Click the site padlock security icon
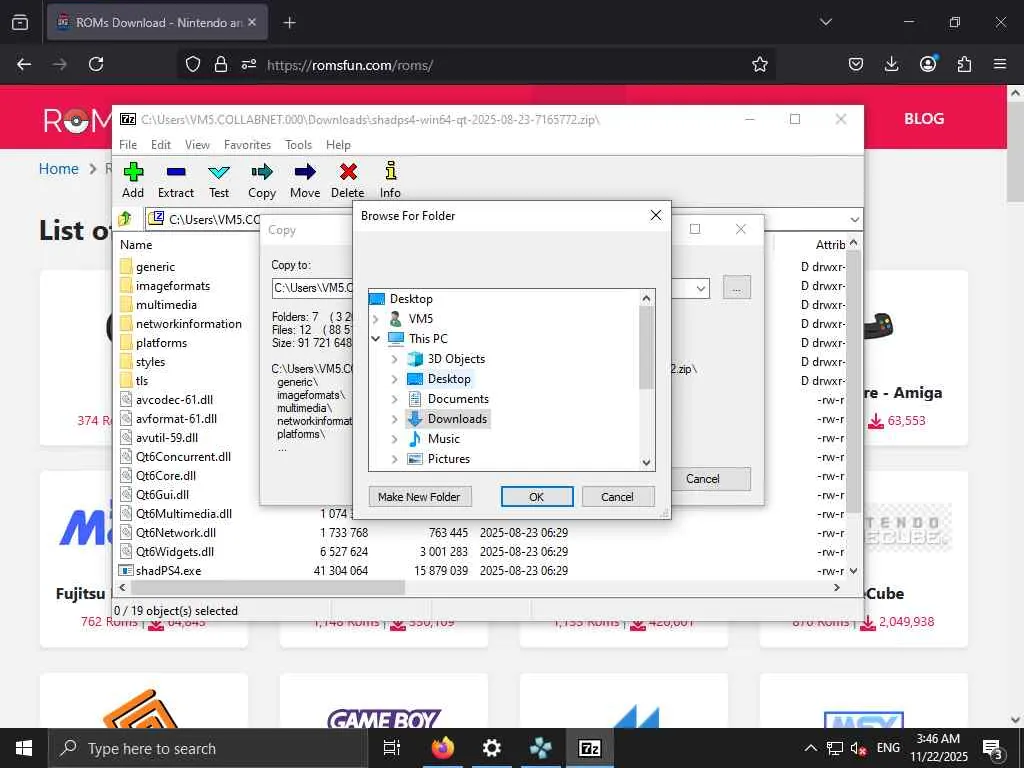1024x768 pixels. coord(221,64)
